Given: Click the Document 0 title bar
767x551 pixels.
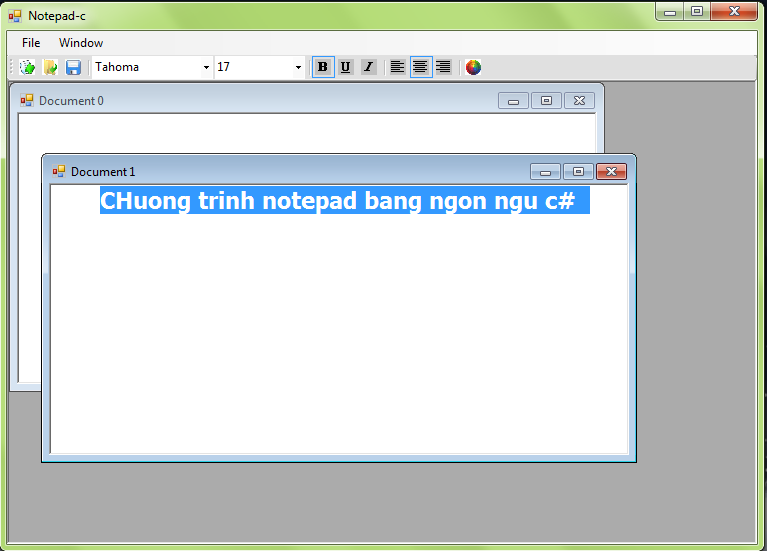Looking at the screenshot, I should 250,100.
